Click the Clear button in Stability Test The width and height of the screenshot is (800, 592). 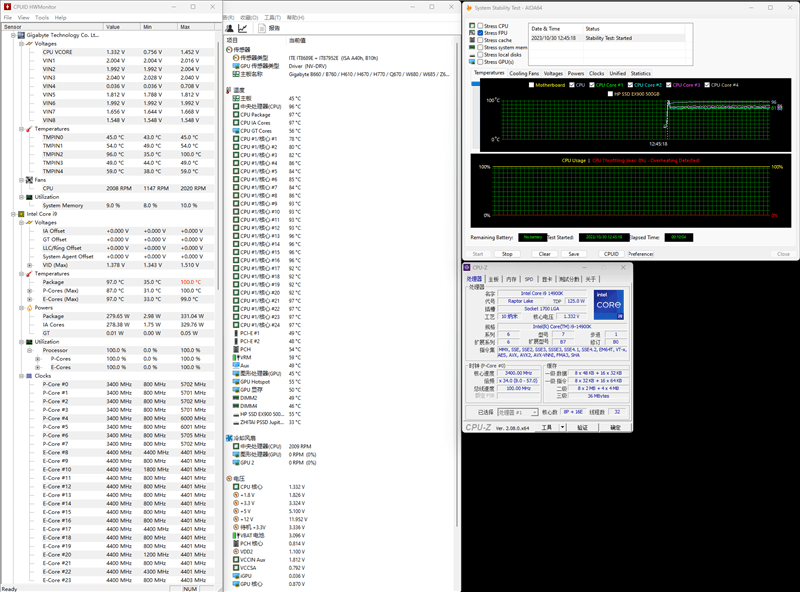click(544, 254)
